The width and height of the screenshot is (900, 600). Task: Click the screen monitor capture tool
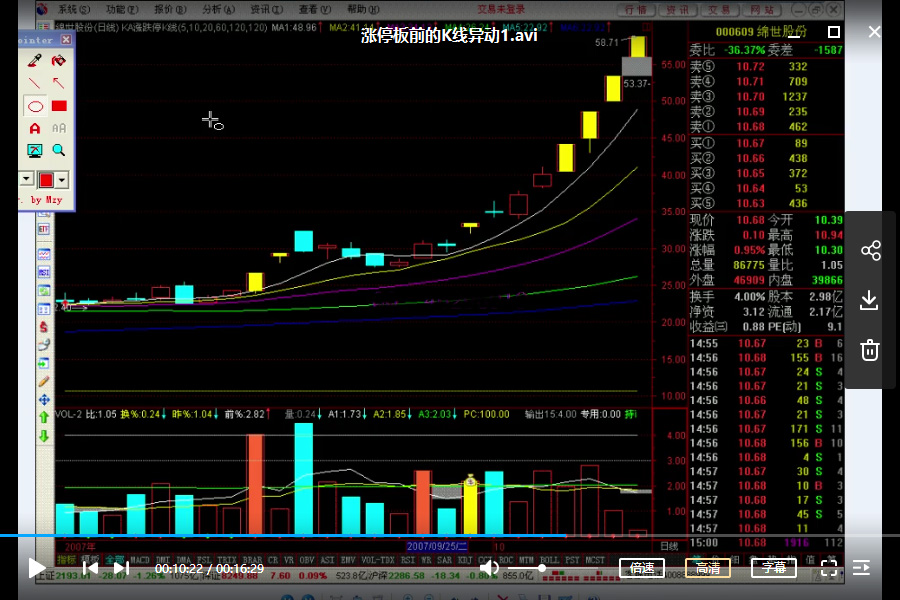[34, 150]
